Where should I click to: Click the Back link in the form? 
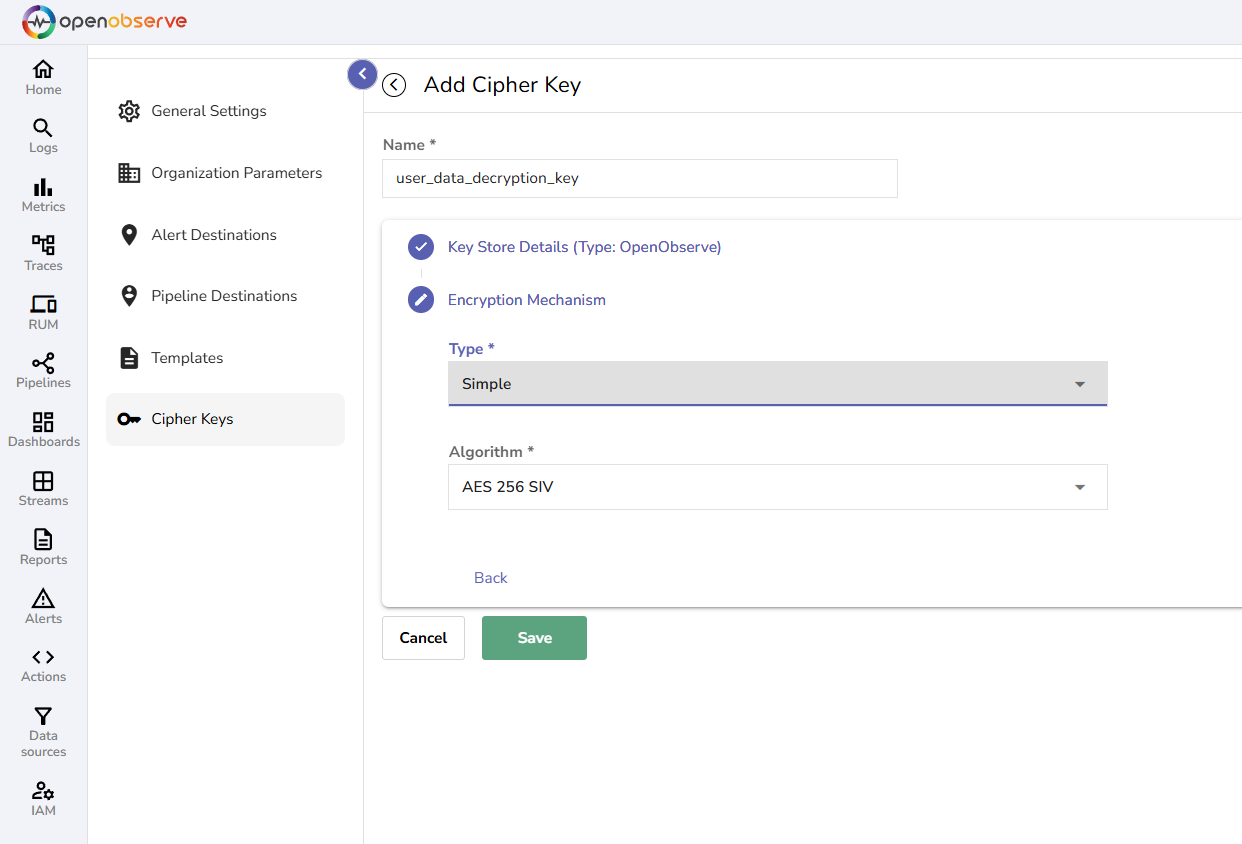pos(490,577)
